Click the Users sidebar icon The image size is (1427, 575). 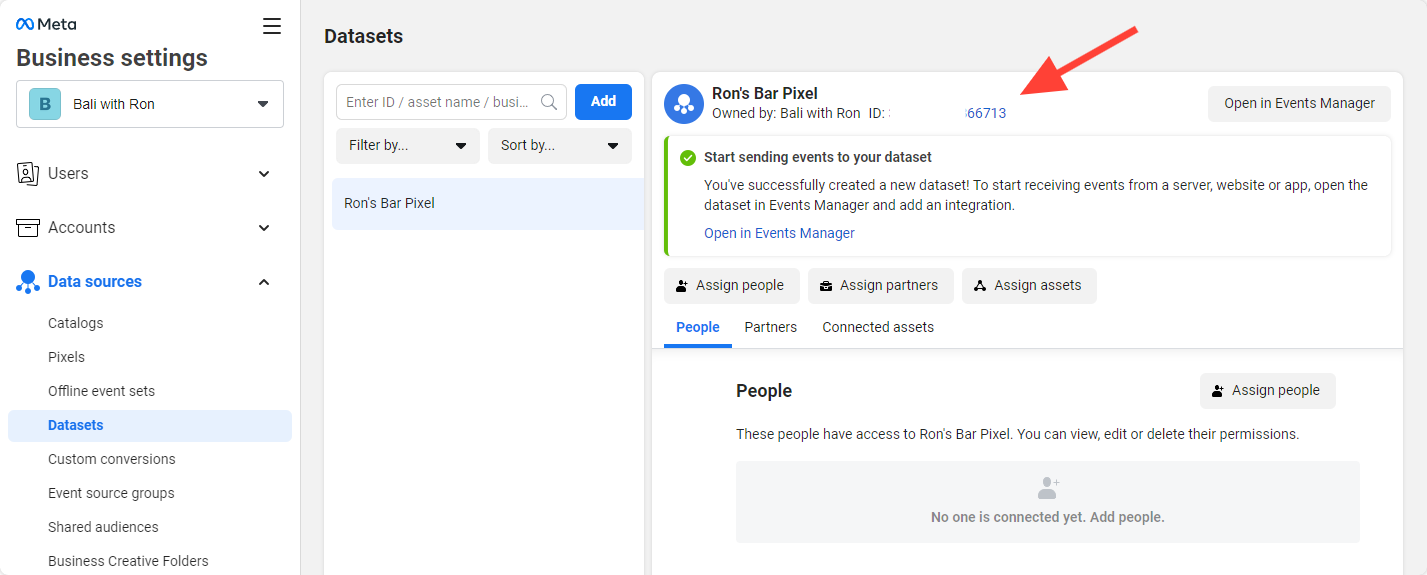(x=28, y=173)
